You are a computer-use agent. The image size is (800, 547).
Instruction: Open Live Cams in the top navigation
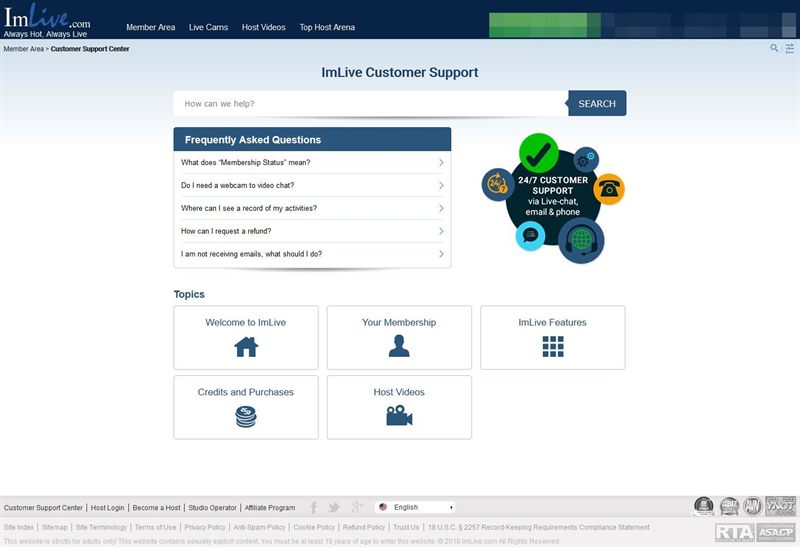[x=208, y=27]
